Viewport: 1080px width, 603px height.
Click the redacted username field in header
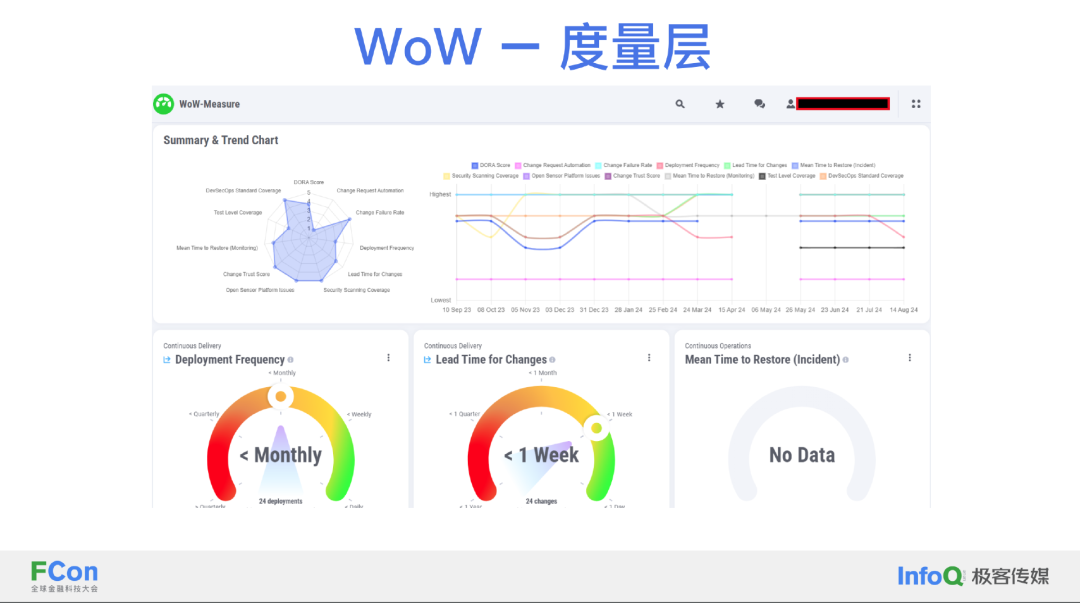click(843, 104)
